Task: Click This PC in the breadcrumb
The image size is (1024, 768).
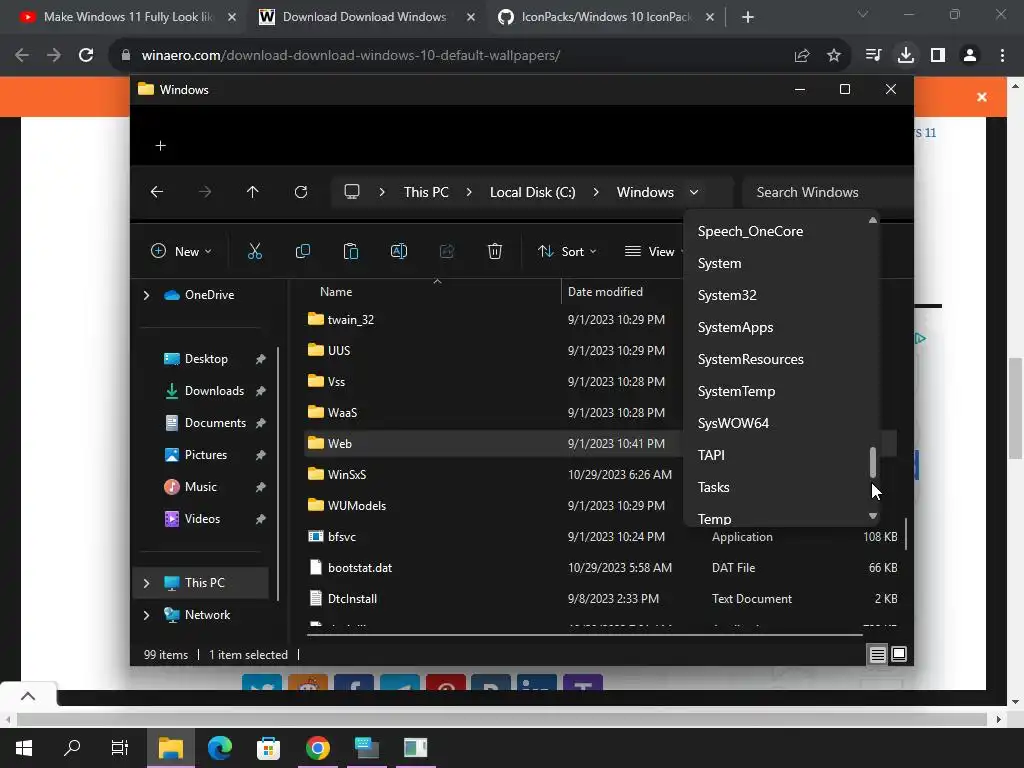Action: 426,192
